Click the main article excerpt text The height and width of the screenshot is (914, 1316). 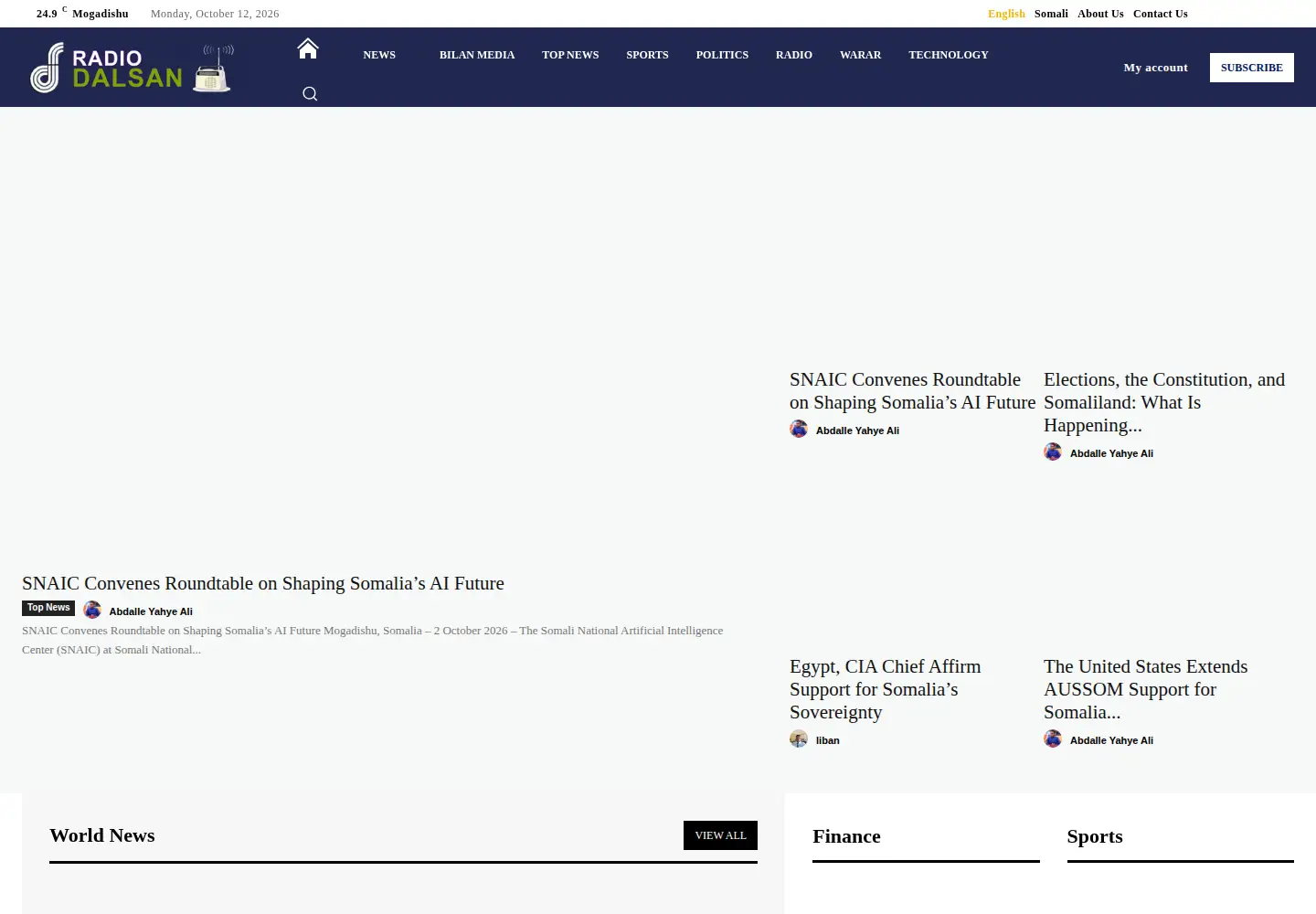[x=373, y=640]
